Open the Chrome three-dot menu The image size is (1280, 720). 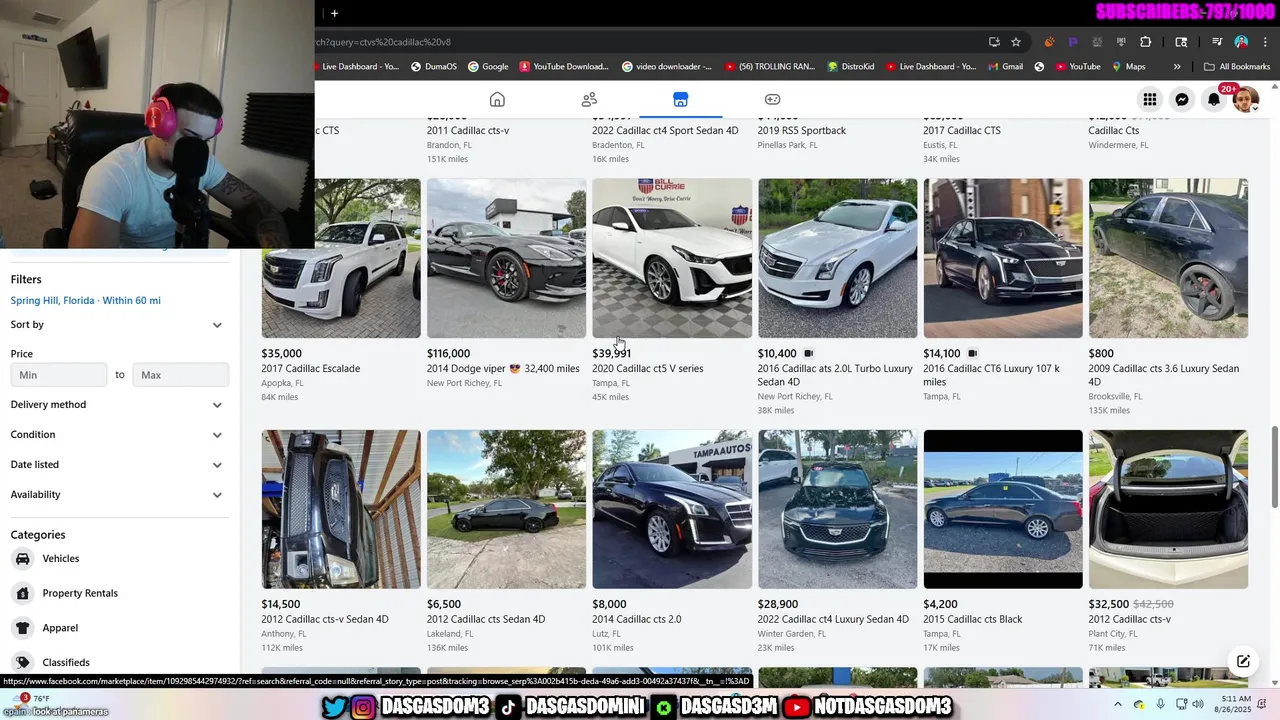[x=1263, y=42]
